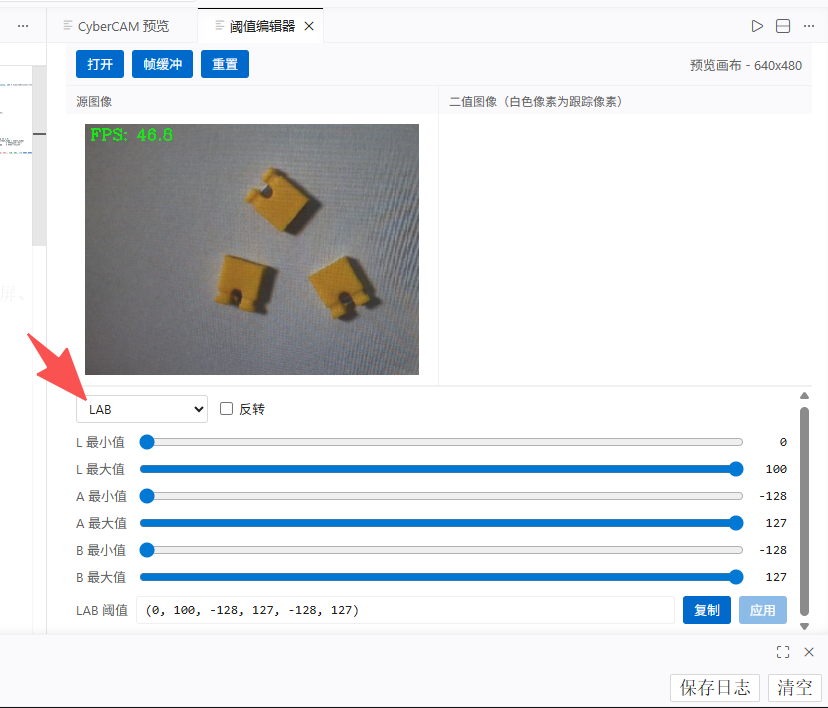Click the 帧缓冲 button
This screenshot has height=708, width=828.
[162, 64]
